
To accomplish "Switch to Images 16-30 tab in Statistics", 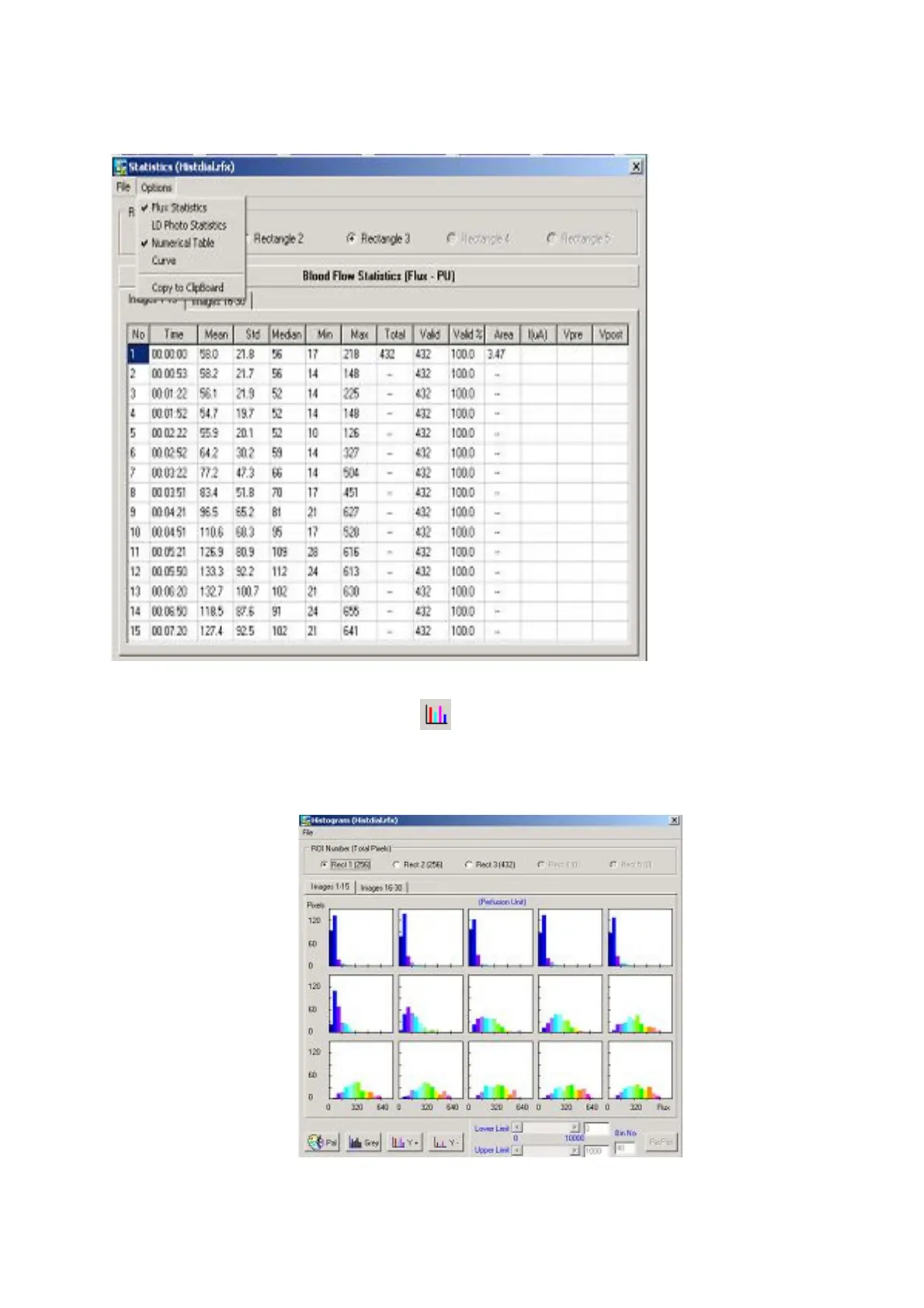I will (x=218, y=301).
